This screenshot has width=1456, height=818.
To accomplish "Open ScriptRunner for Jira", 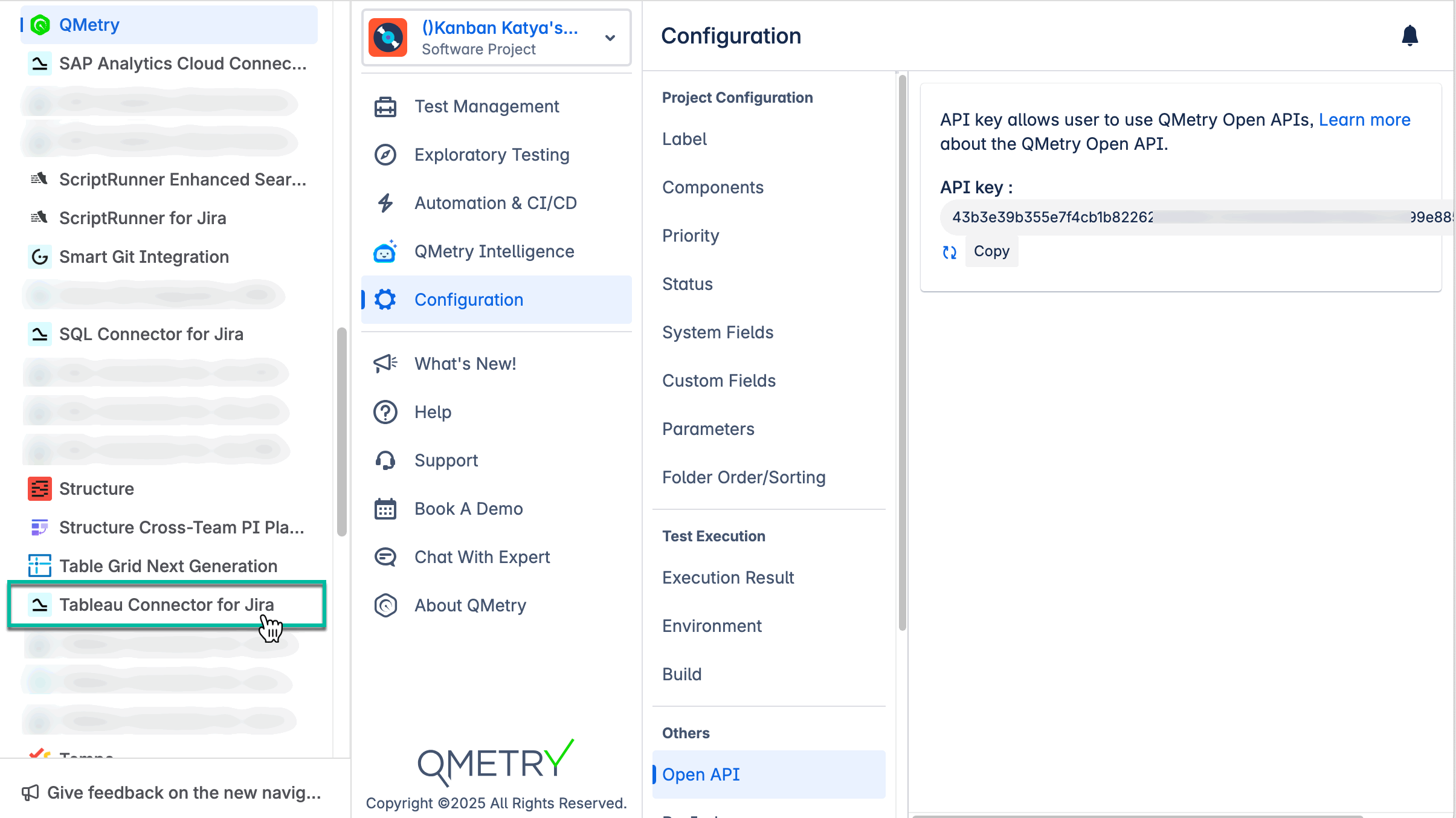I will click(x=143, y=217).
